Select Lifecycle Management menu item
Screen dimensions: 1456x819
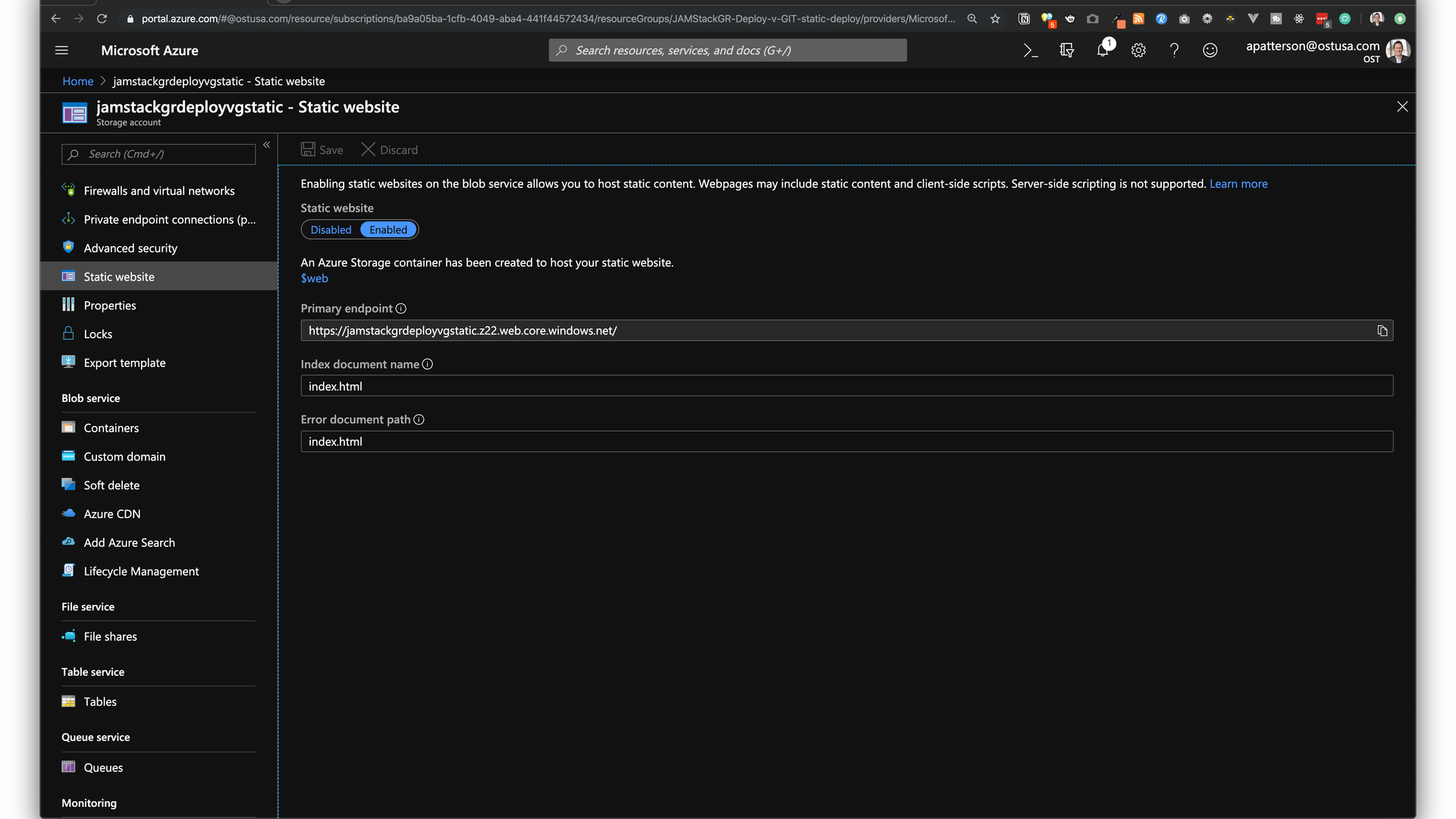coord(141,572)
